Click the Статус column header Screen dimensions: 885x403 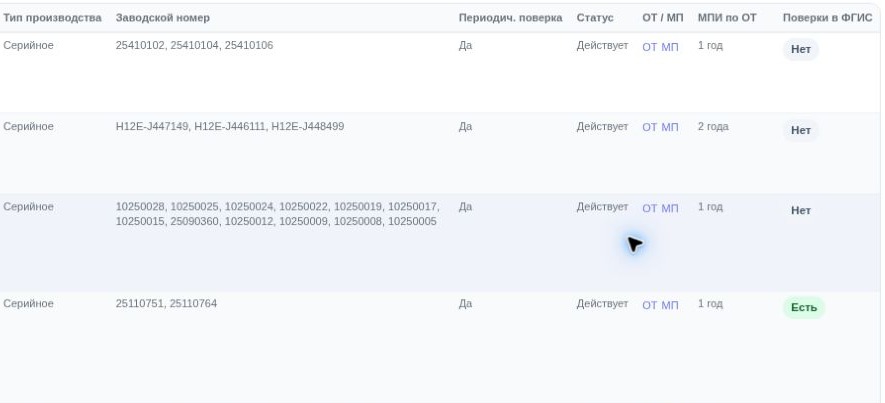(x=595, y=17)
